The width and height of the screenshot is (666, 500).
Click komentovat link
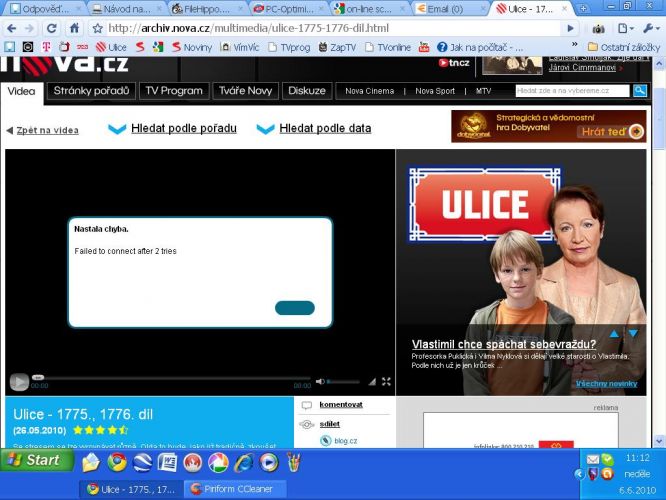[341, 404]
